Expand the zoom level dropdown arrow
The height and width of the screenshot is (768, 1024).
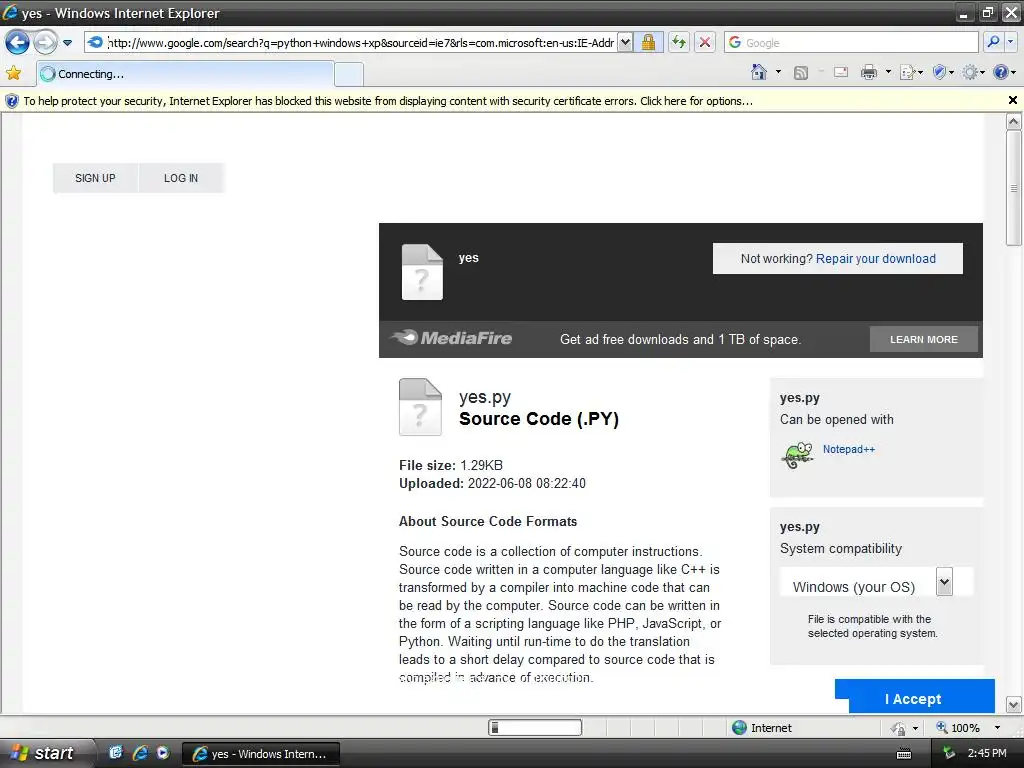tap(997, 728)
